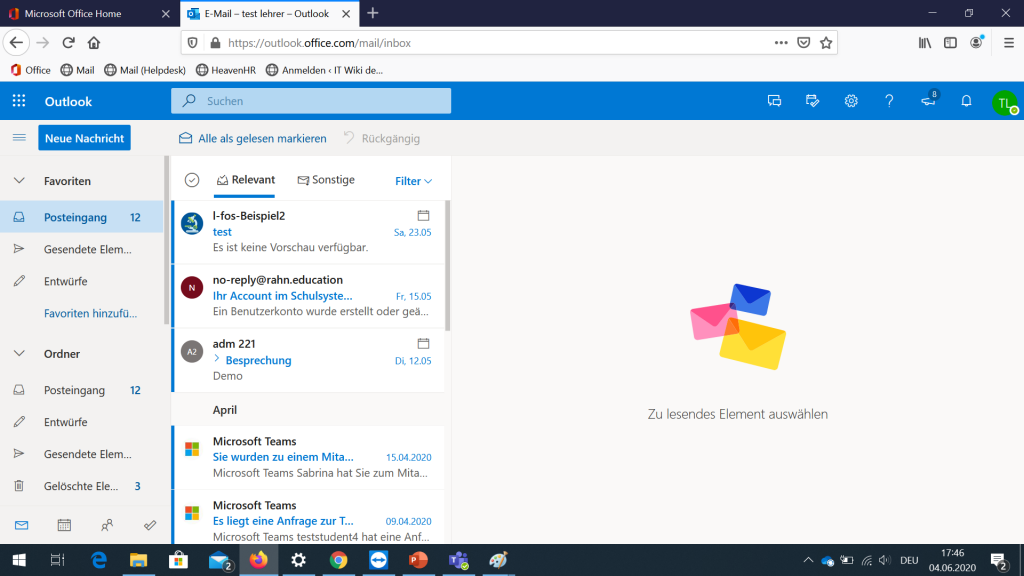The width and height of the screenshot is (1024, 576).
Task: Open the TL account avatar menu
Action: [1004, 103]
